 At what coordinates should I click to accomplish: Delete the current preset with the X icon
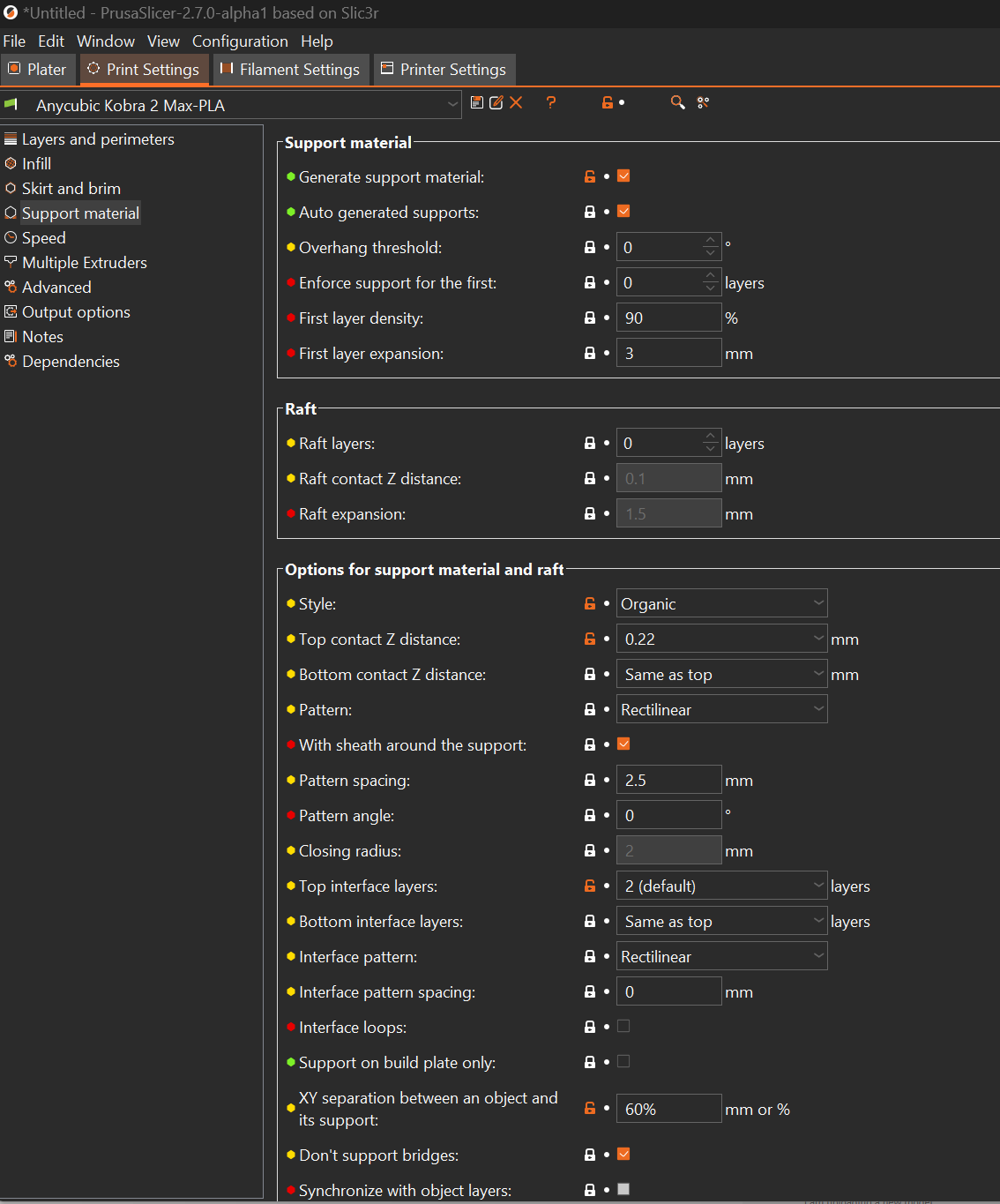[x=516, y=103]
